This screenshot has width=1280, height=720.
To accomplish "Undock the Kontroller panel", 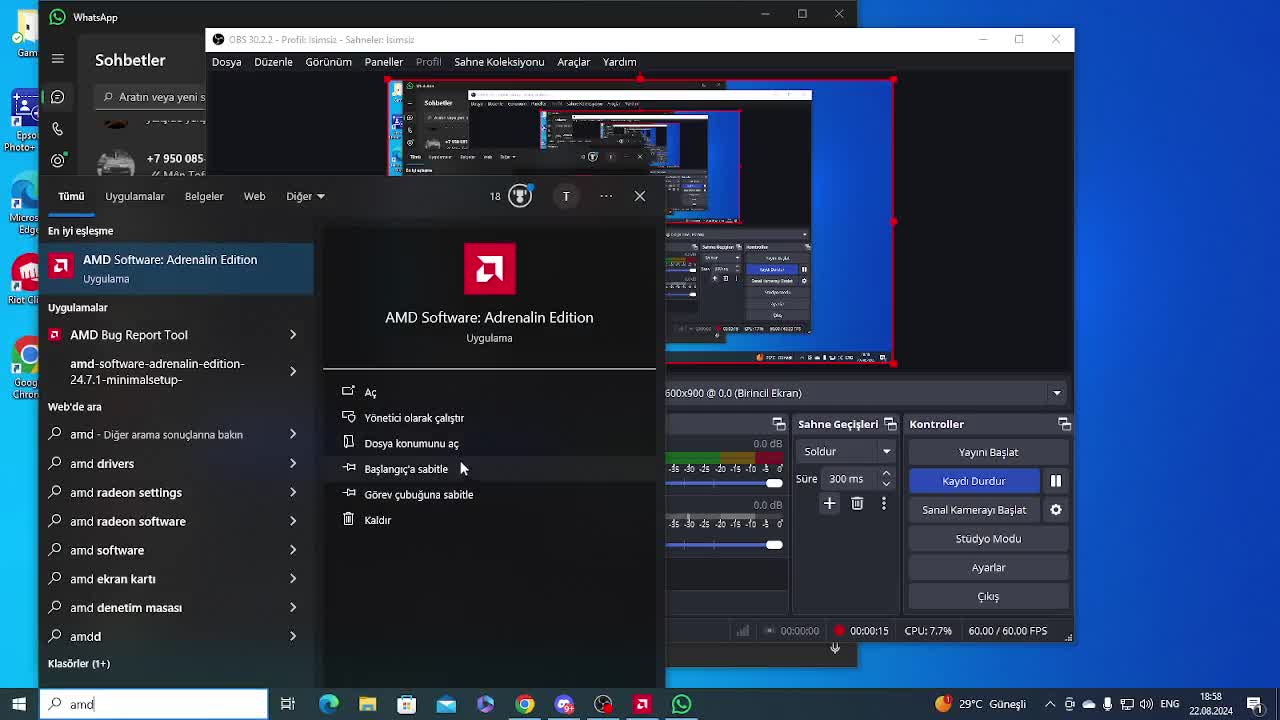I will tap(1064, 425).
